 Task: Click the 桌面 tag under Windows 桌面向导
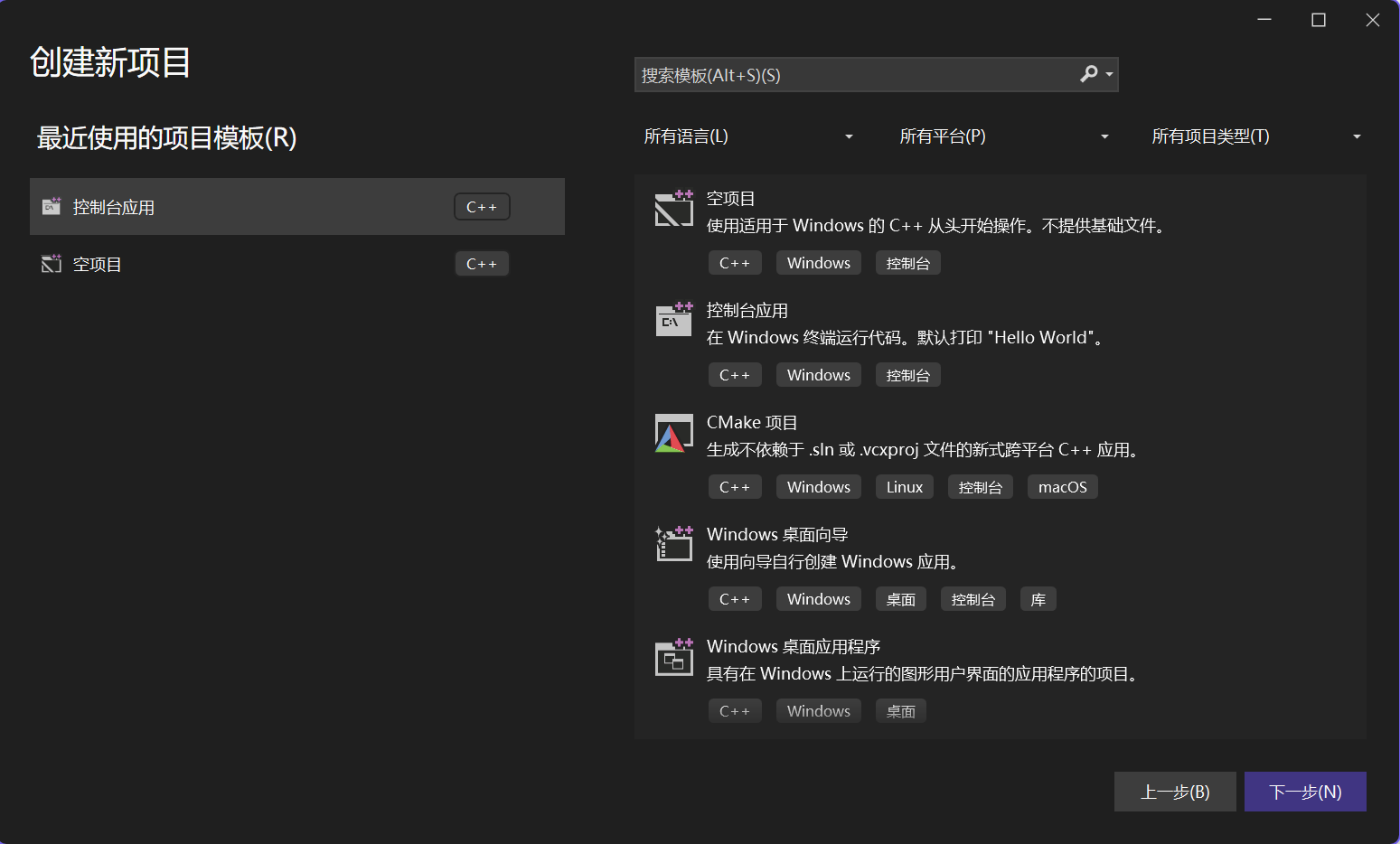tap(901, 599)
